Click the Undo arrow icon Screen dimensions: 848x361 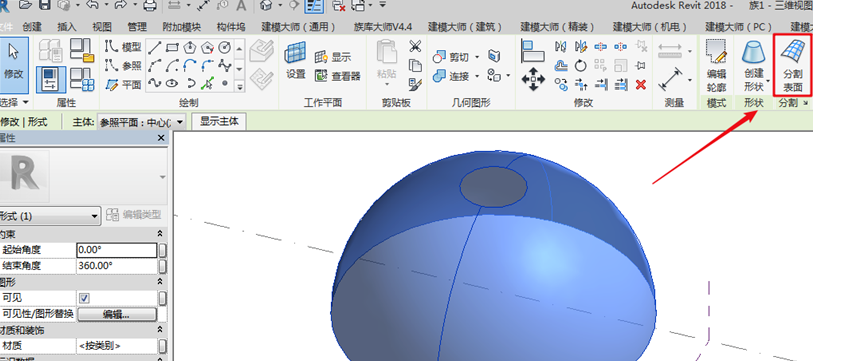91,5
